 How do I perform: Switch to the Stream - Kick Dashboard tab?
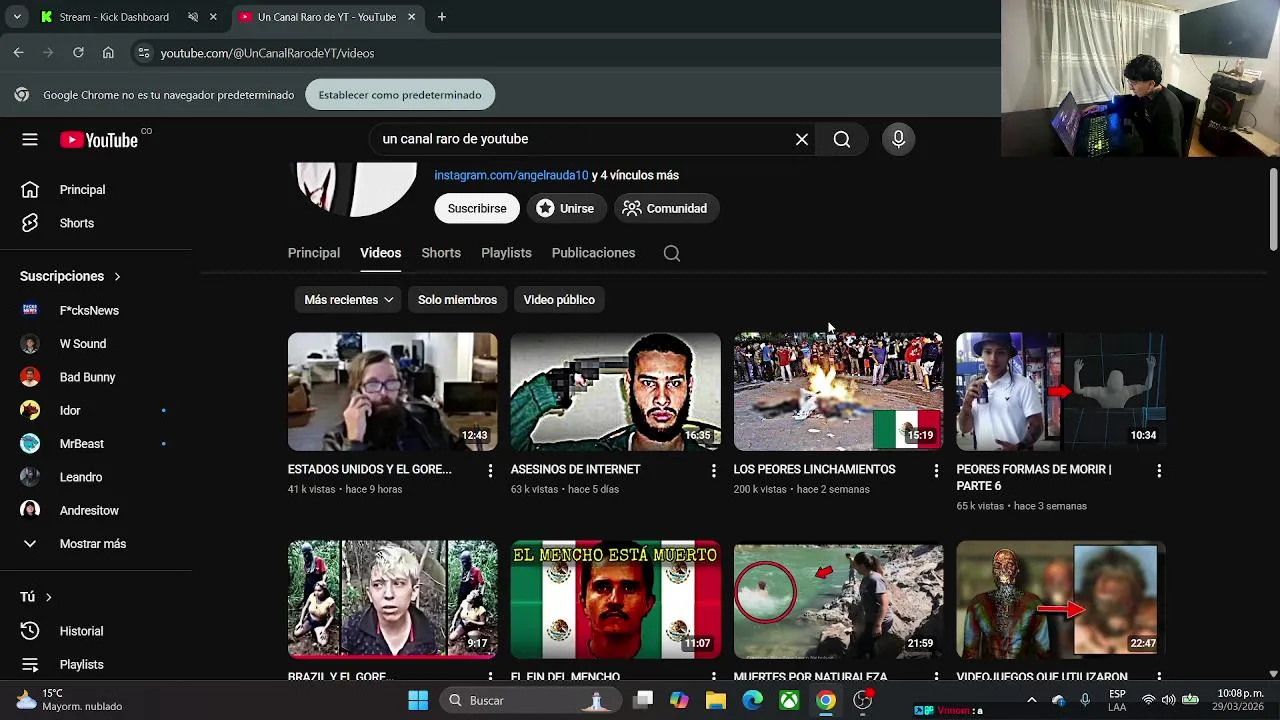pos(114,17)
